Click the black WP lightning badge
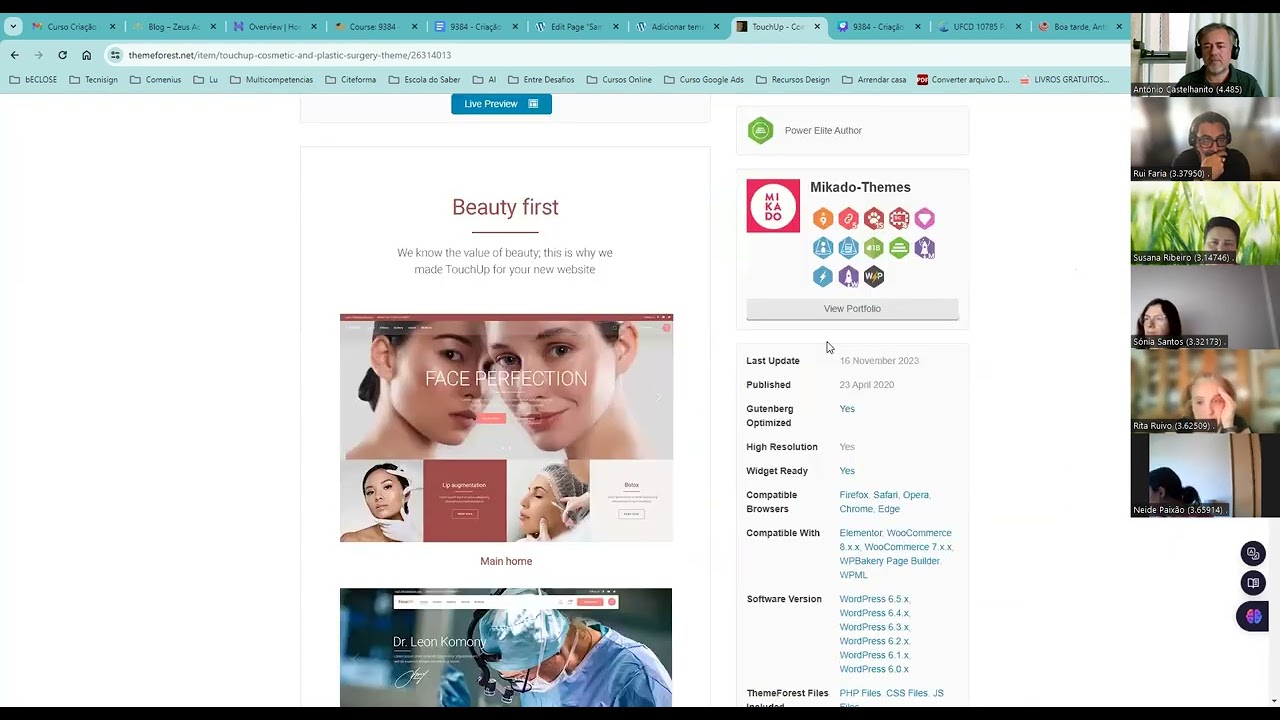The width and height of the screenshot is (1280, 720). (874, 277)
